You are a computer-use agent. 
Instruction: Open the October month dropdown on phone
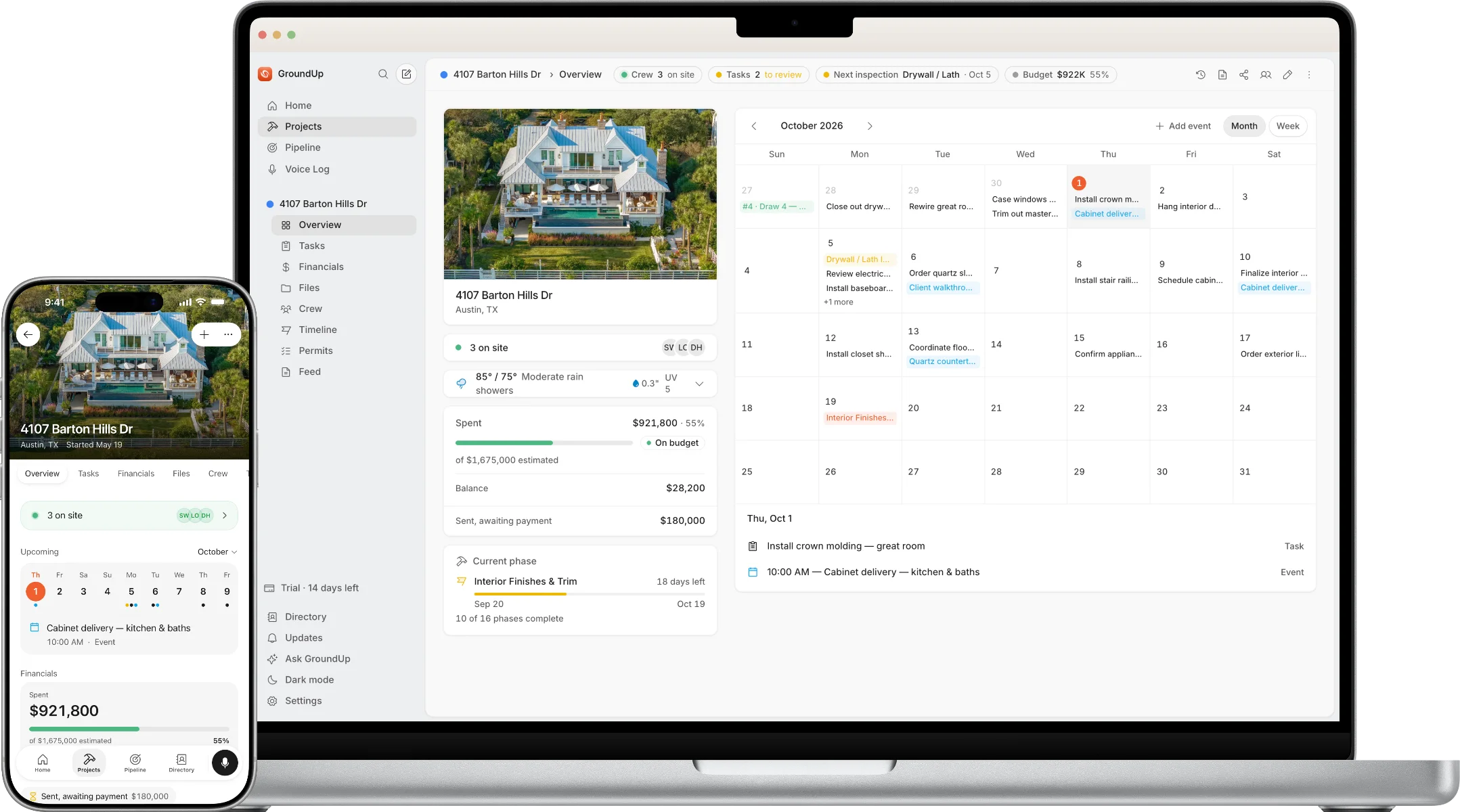tap(217, 551)
